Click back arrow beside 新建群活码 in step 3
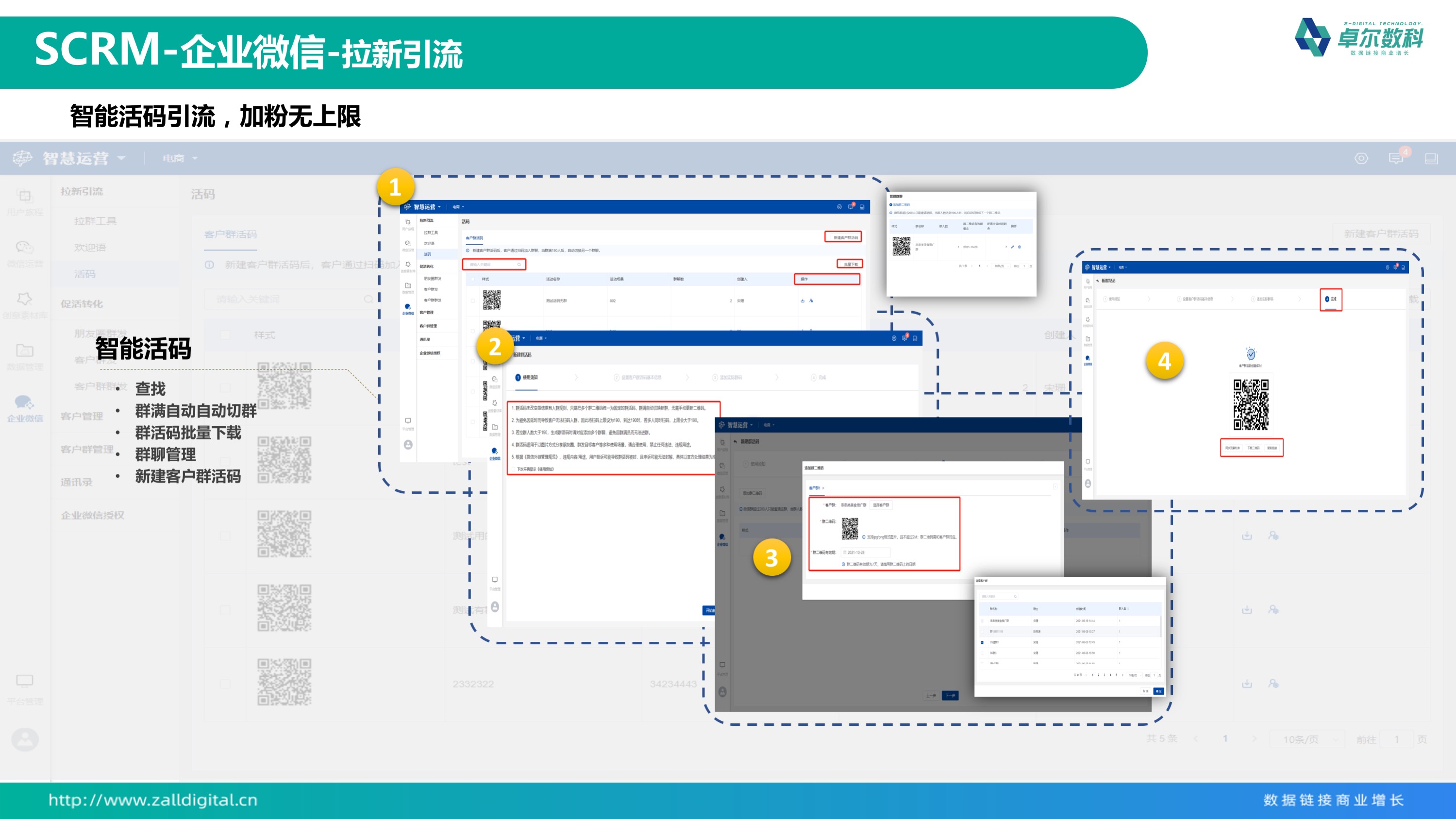Screen dimensions: 1456x819 click(x=736, y=441)
